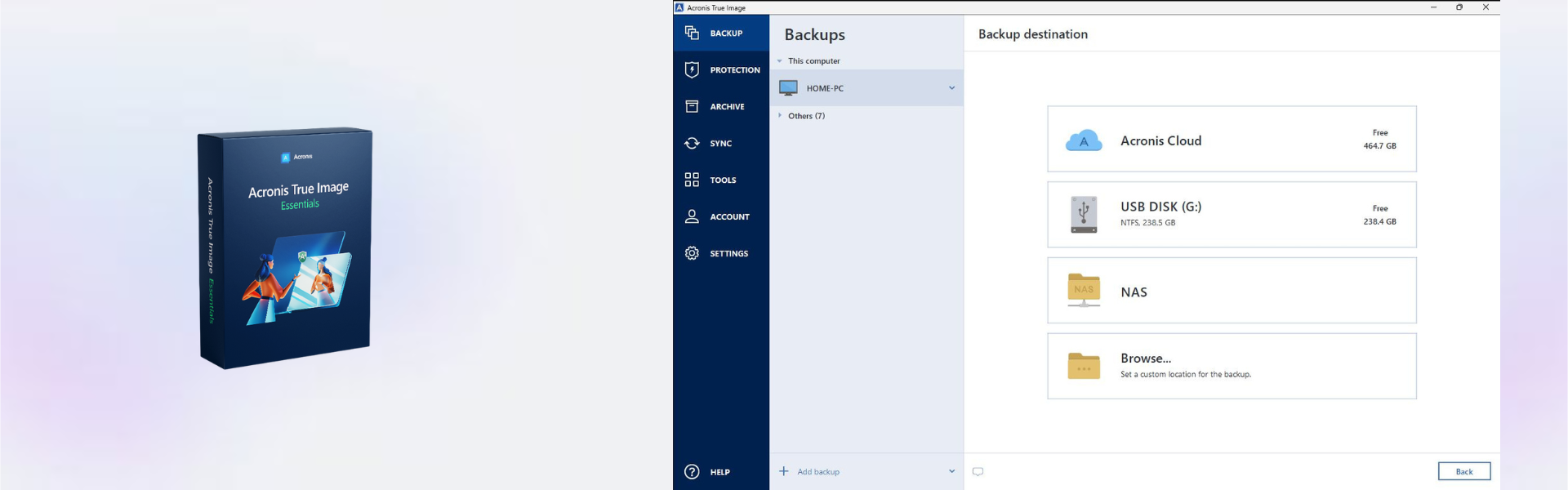Open the Backup section in sidebar
The image size is (1568, 490).
coord(721,33)
